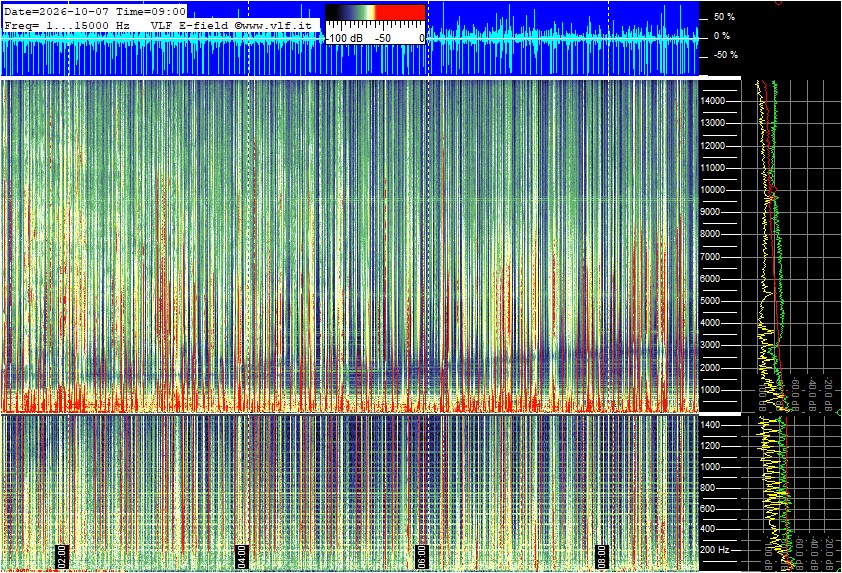The height and width of the screenshot is (573, 842).
Task: Click the 3000 frequency axis label
Action: (x=710, y=345)
